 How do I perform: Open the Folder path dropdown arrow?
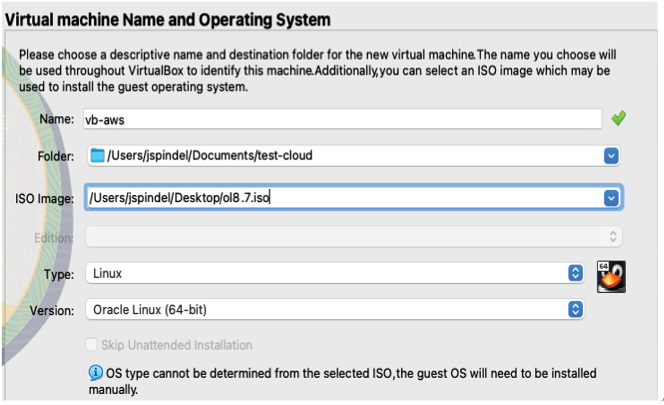point(611,156)
